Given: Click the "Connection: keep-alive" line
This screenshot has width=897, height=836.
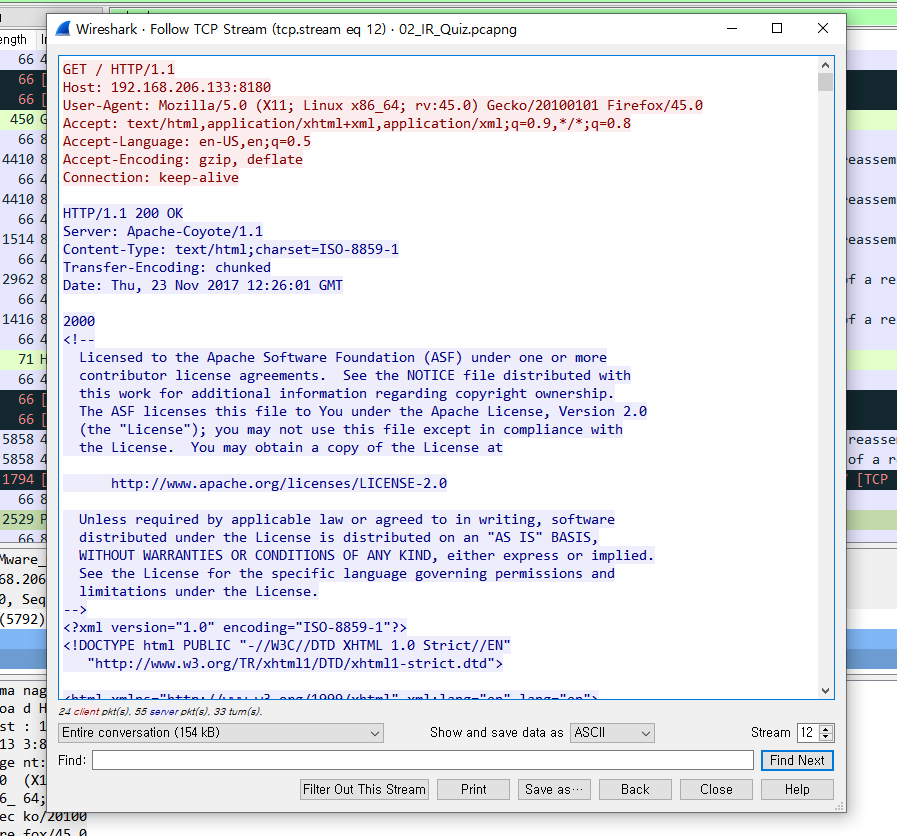Looking at the screenshot, I should (150, 177).
